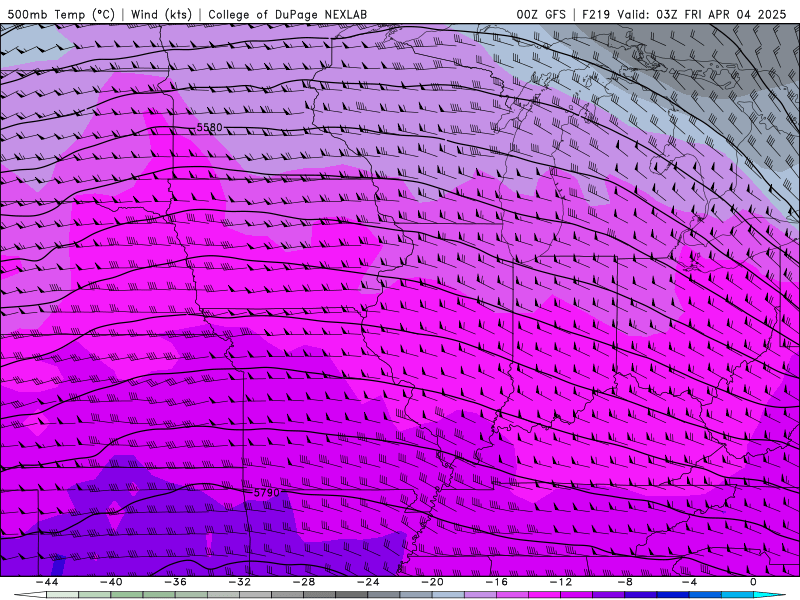Click the "00Z GFS" model run label
Viewport: 800px width, 600px height.
tap(541, 14)
